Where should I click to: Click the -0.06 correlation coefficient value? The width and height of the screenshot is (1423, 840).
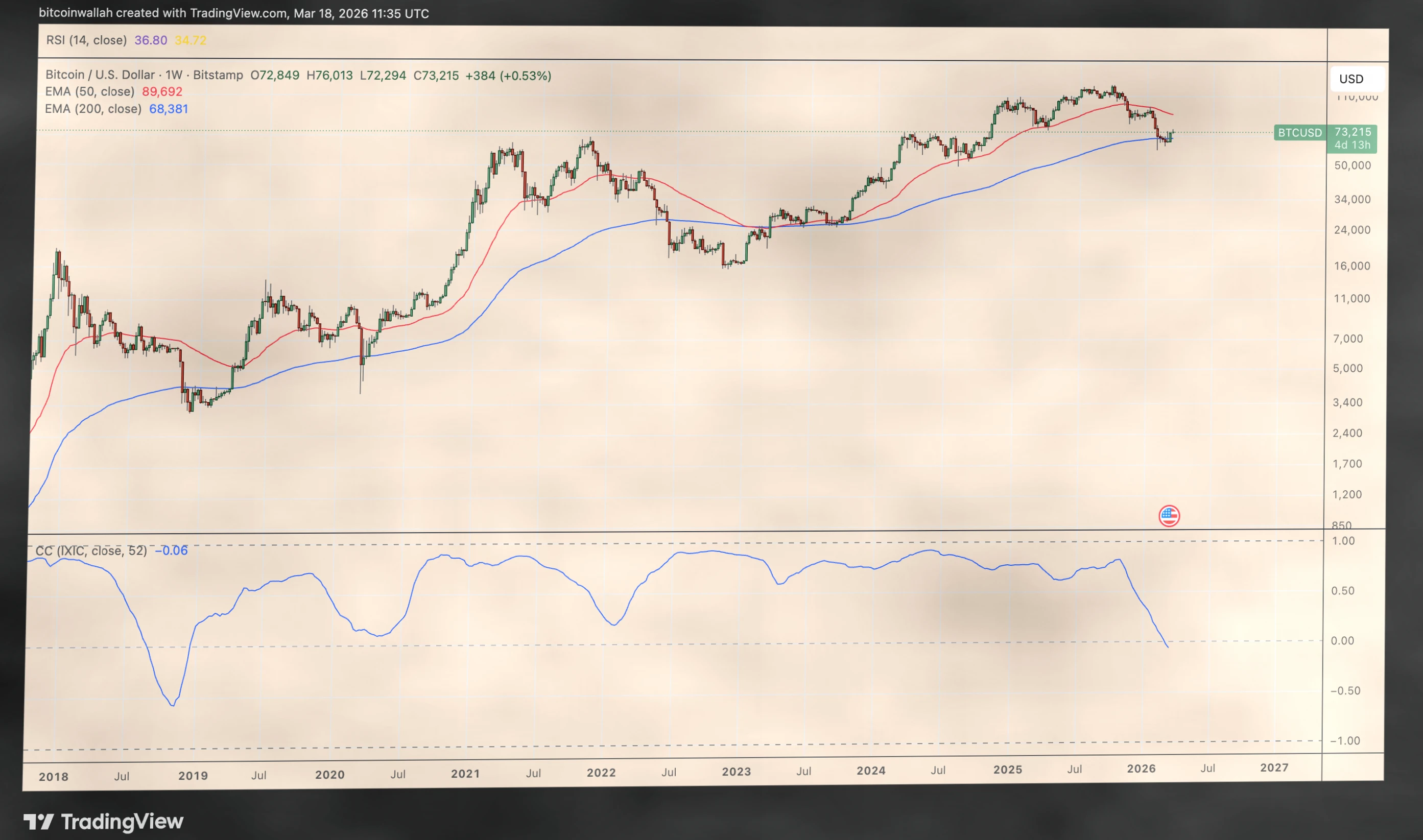point(171,551)
